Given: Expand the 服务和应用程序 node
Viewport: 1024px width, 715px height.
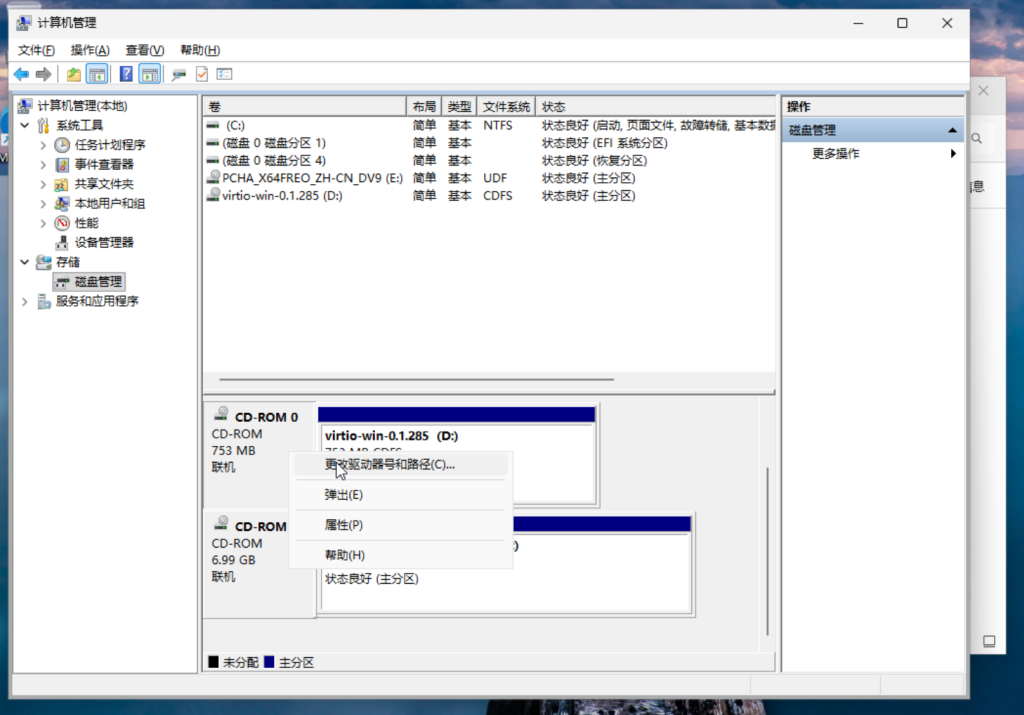Looking at the screenshot, I should 25,301.
